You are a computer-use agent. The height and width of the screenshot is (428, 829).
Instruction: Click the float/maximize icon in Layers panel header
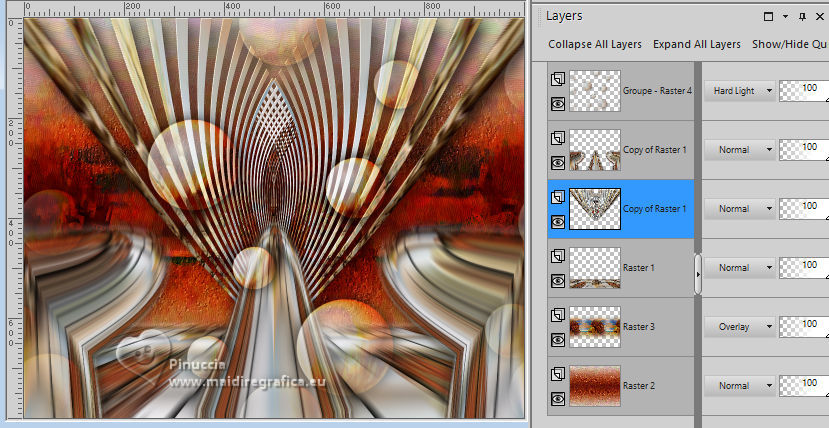[x=768, y=17]
